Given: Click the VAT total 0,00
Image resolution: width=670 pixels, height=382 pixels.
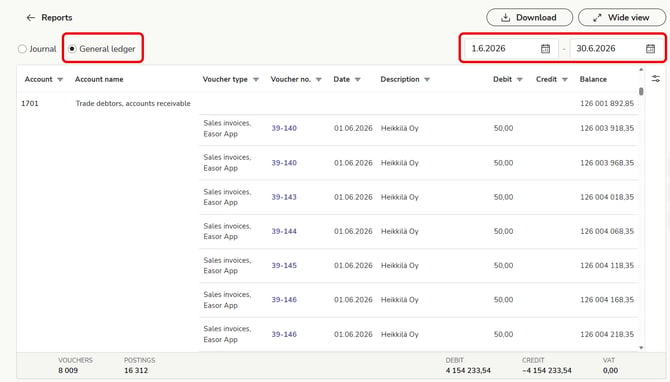Looking at the screenshot, I should tap(610, 370).
